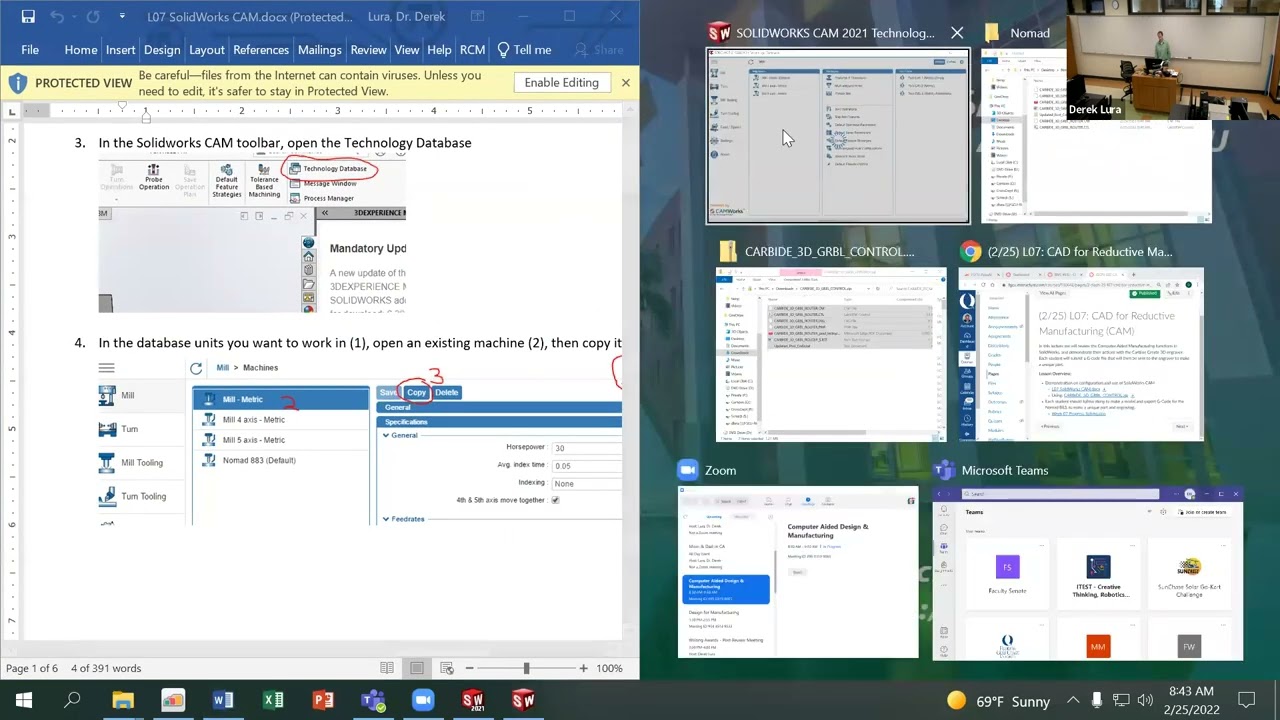Viewport: 1280px width, 720px height.
Task: Open the Layout ribbon tab
Action: pos(207,50)
